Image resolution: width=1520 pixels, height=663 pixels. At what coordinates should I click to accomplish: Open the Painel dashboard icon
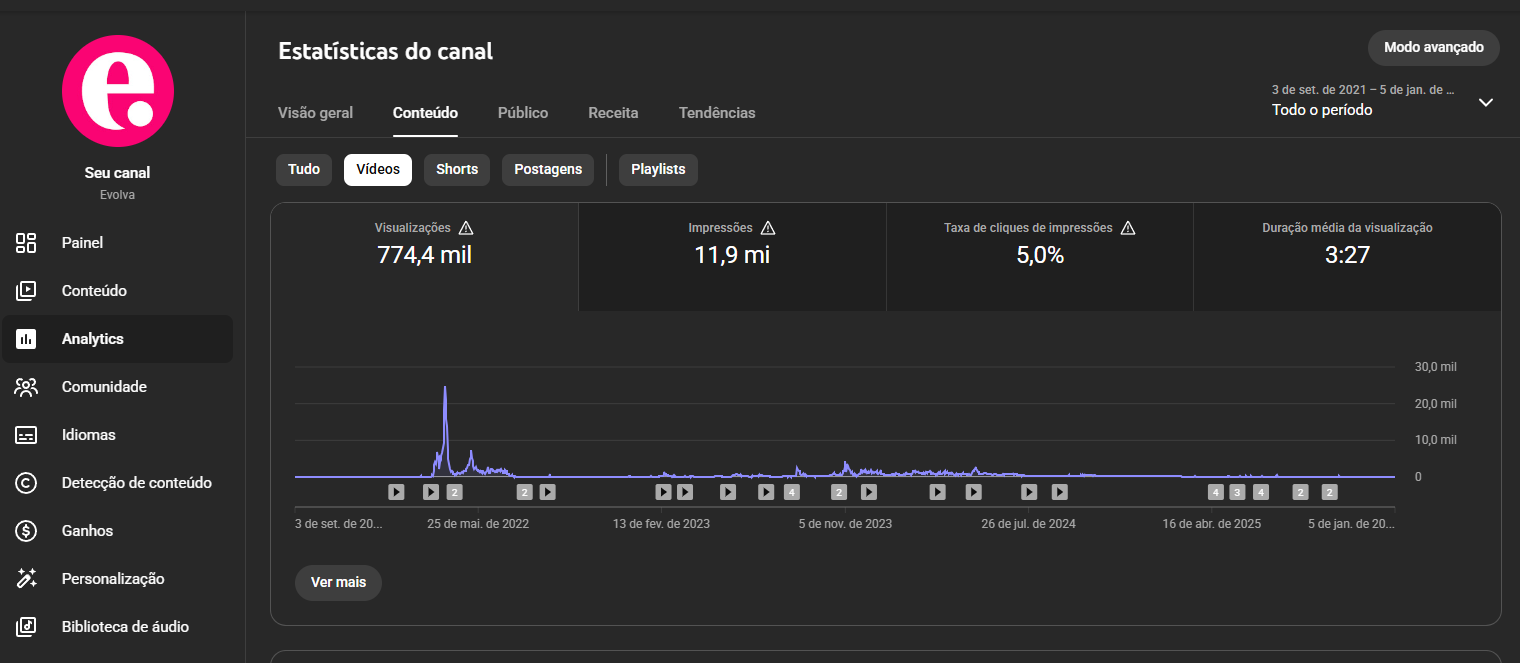click(x=26, y=243)
